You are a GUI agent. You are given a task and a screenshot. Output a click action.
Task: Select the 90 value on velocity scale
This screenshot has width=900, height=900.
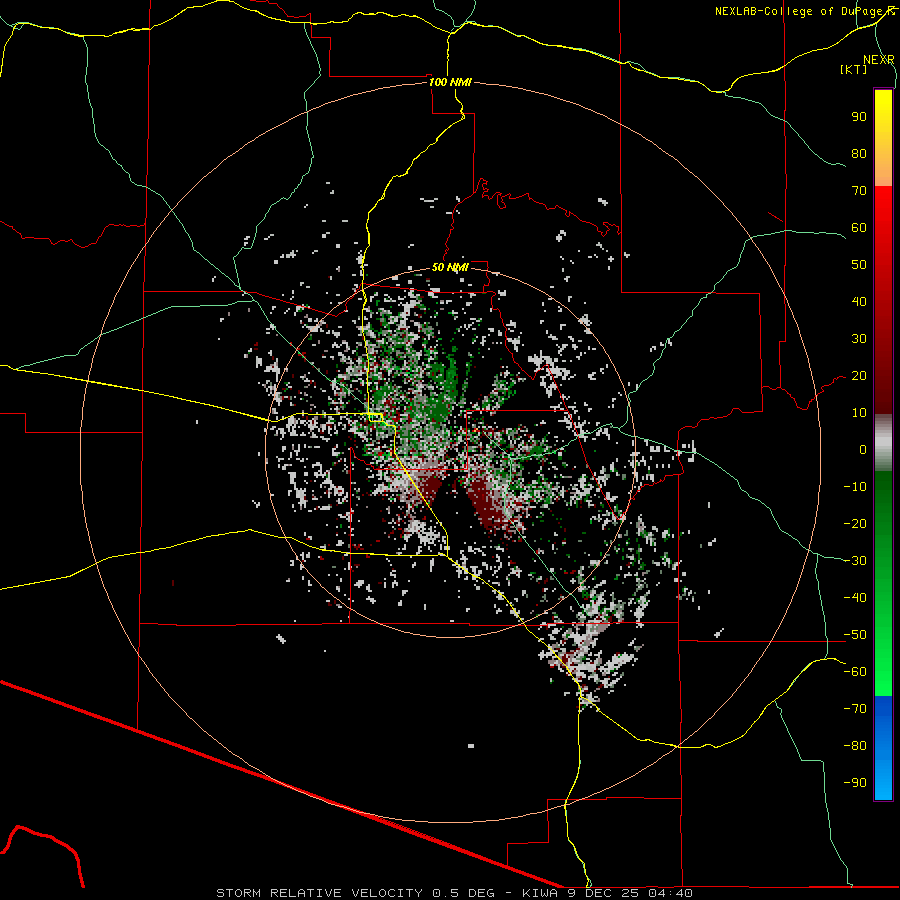tap(859, 117)
